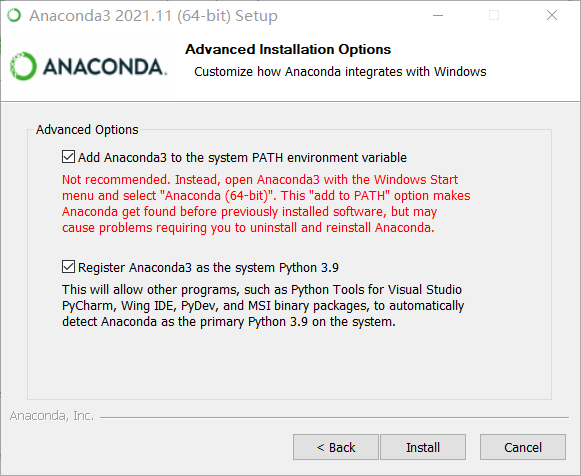Toggle Register Anaconda3 as system Python 3.9
Viewport: 581px width, 476px height.
(69, 267)
